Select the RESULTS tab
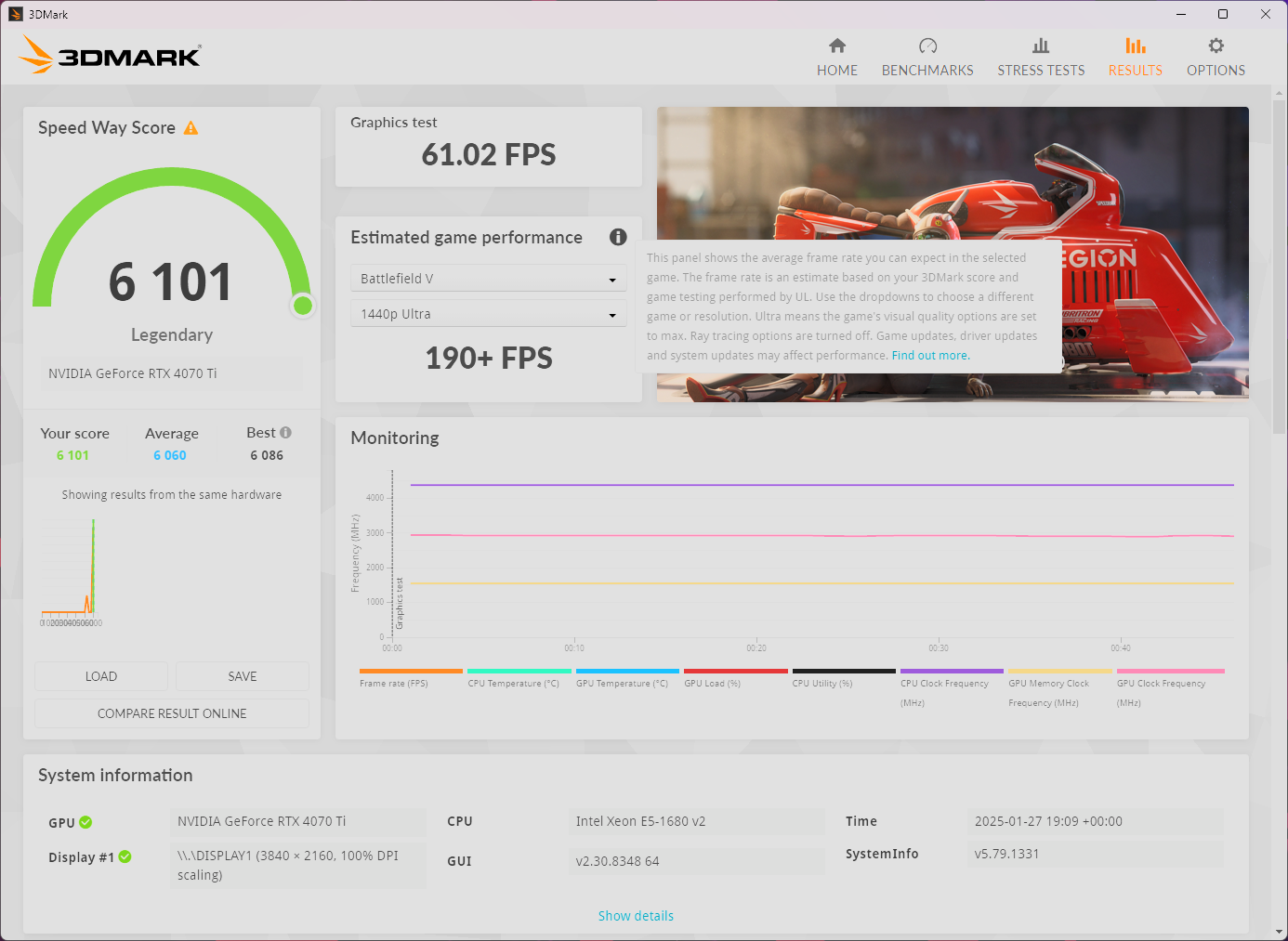This screenshot has height=941, width=1288. pyautogui.click(x=1135, y=71)
